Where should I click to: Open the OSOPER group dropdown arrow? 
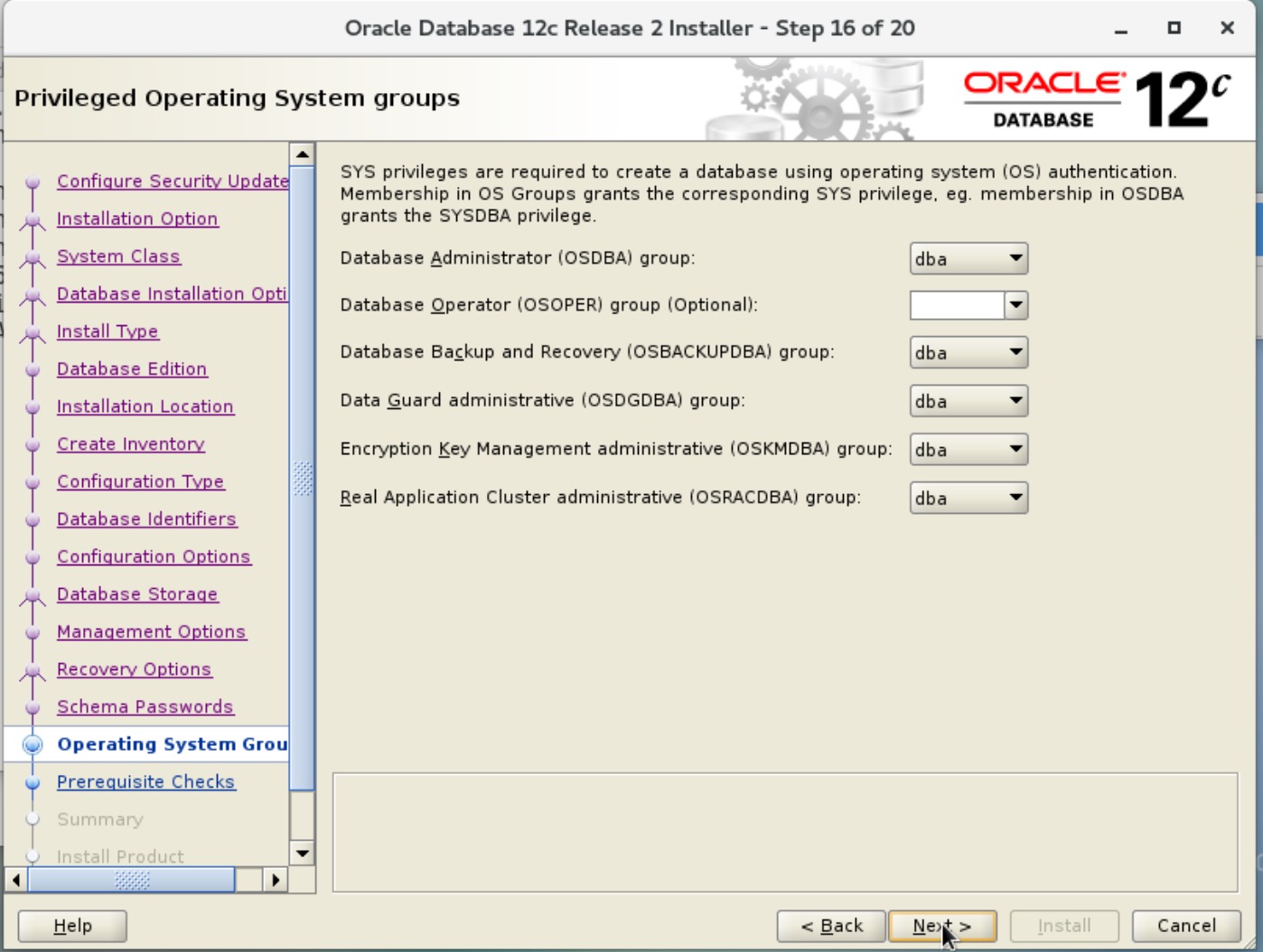click(1016, 305)
